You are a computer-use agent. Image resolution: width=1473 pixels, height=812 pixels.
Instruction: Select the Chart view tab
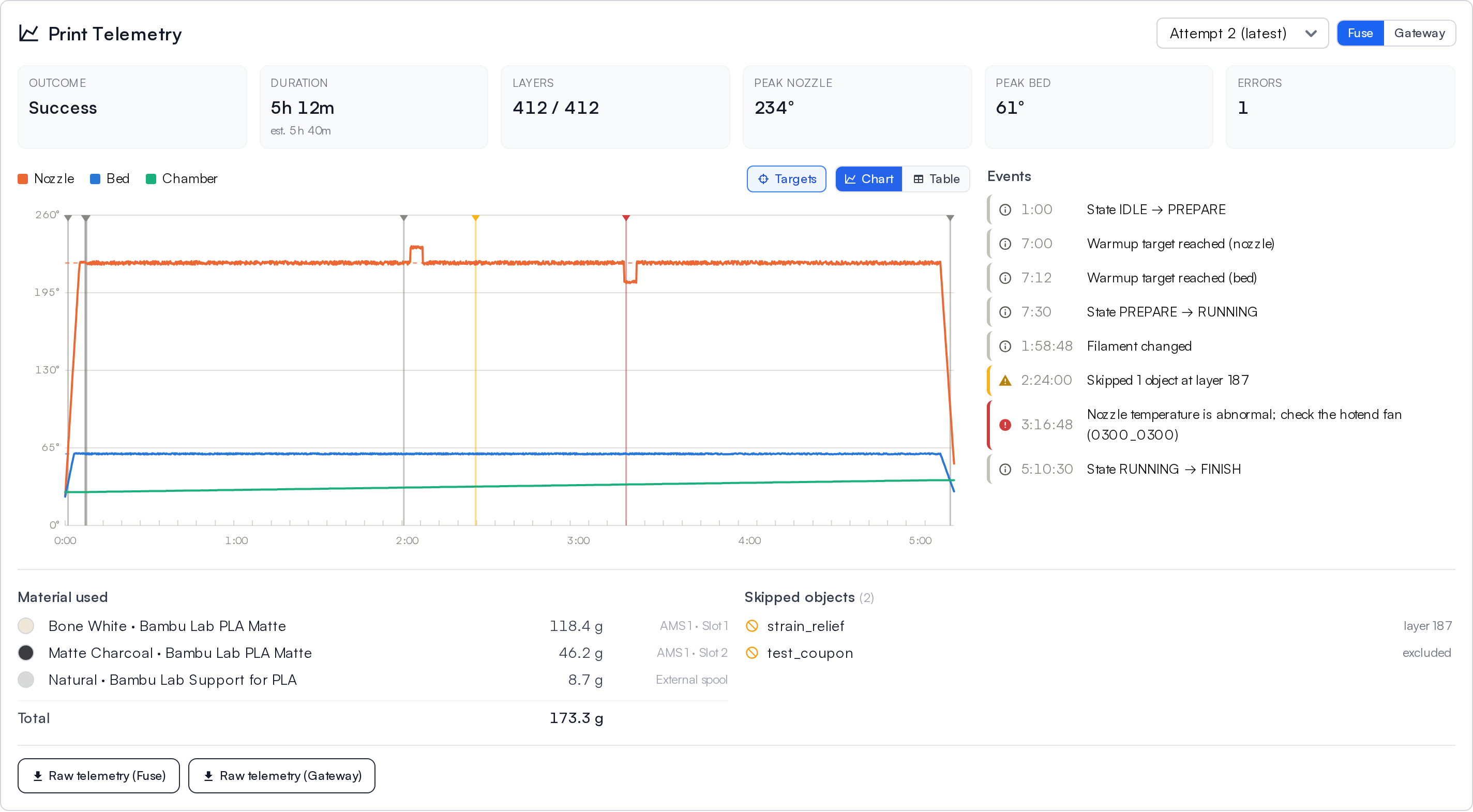click(868, 179)
